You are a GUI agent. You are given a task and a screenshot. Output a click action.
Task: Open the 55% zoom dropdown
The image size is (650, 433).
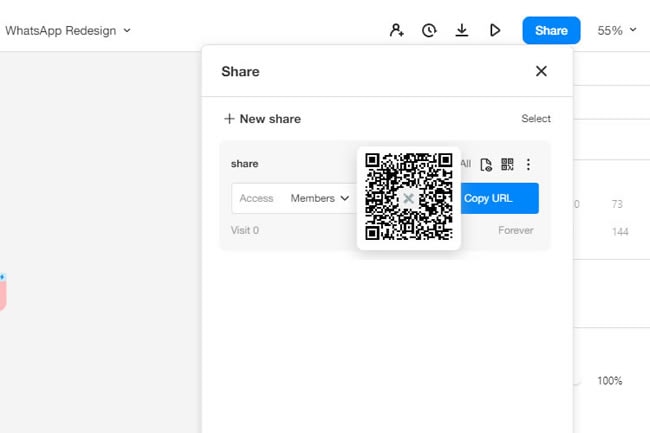point(617,30)
